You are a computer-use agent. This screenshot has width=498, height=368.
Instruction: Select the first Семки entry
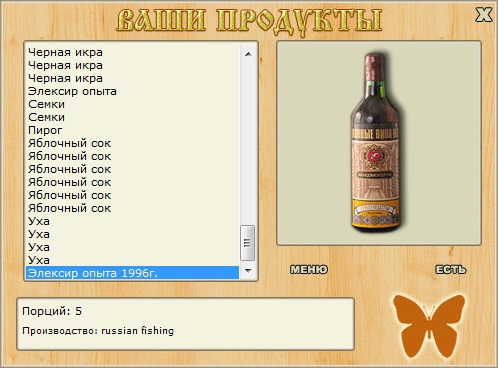(x=132, y=104)
